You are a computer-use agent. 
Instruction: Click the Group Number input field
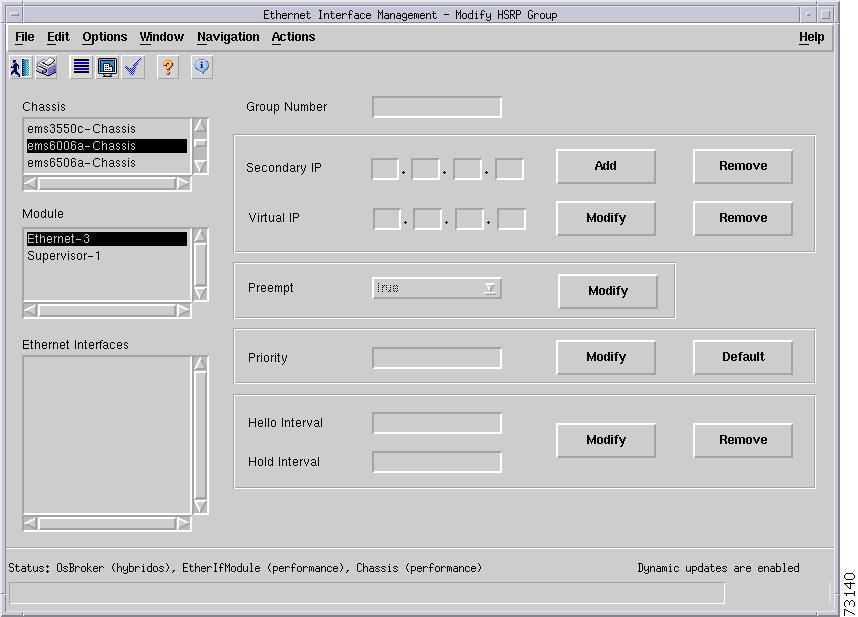[x=437, y=107]
